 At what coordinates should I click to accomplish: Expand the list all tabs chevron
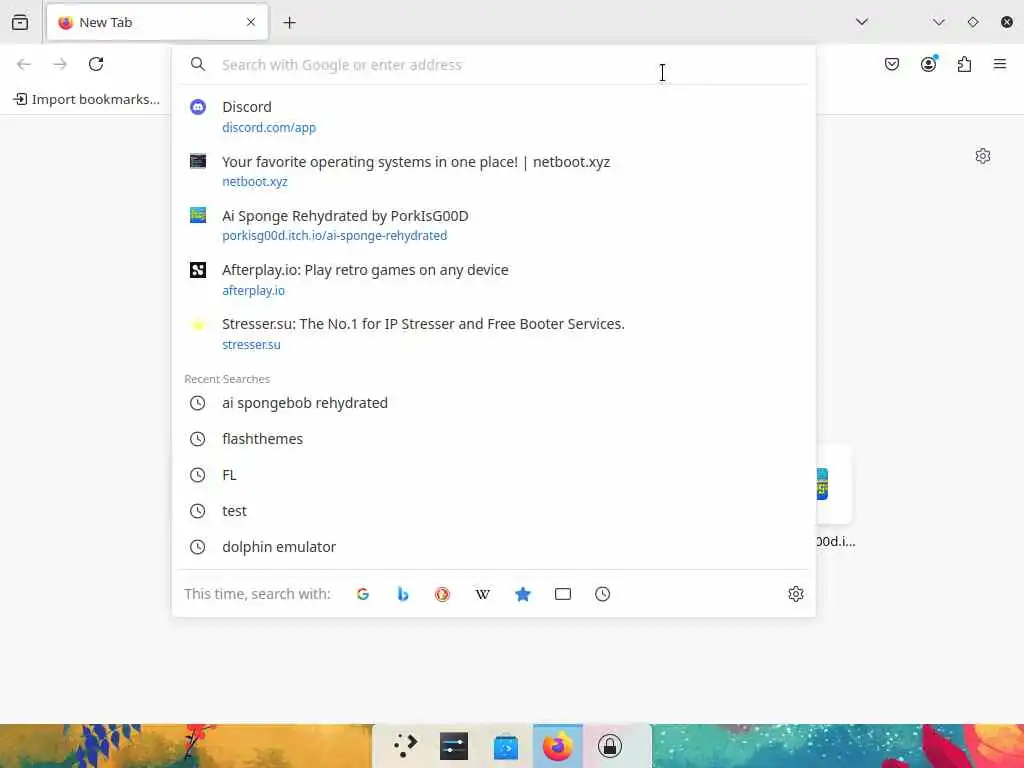(862, 22)
